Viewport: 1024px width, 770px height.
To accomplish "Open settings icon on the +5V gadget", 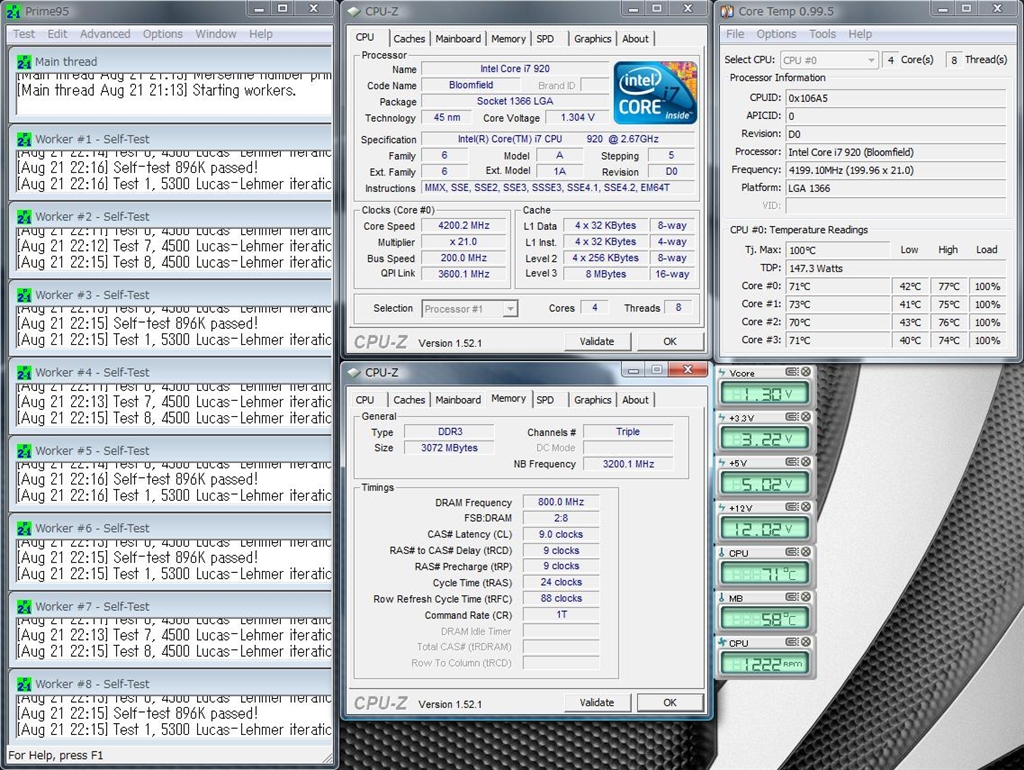I will click(x=791, y=463).
